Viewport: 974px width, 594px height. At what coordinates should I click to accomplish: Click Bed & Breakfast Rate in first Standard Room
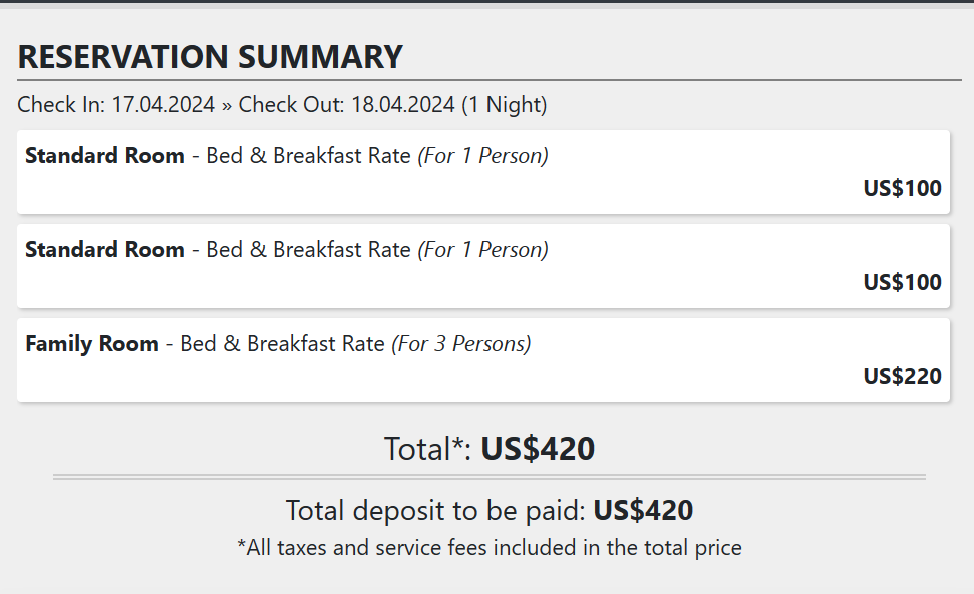click(x=308, y=156)
